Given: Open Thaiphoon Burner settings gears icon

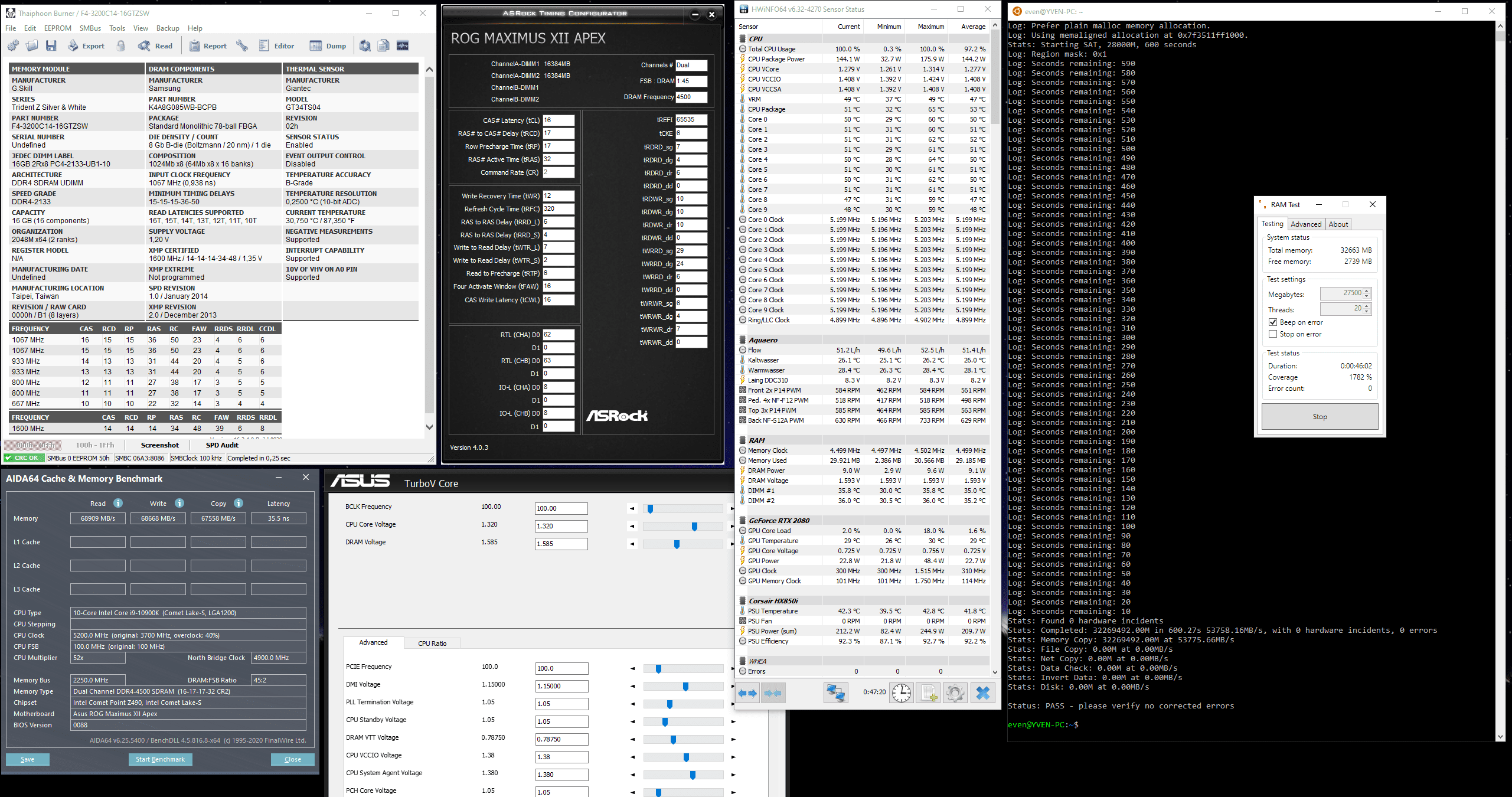Looking at the screenshot, I should [13, 45].
